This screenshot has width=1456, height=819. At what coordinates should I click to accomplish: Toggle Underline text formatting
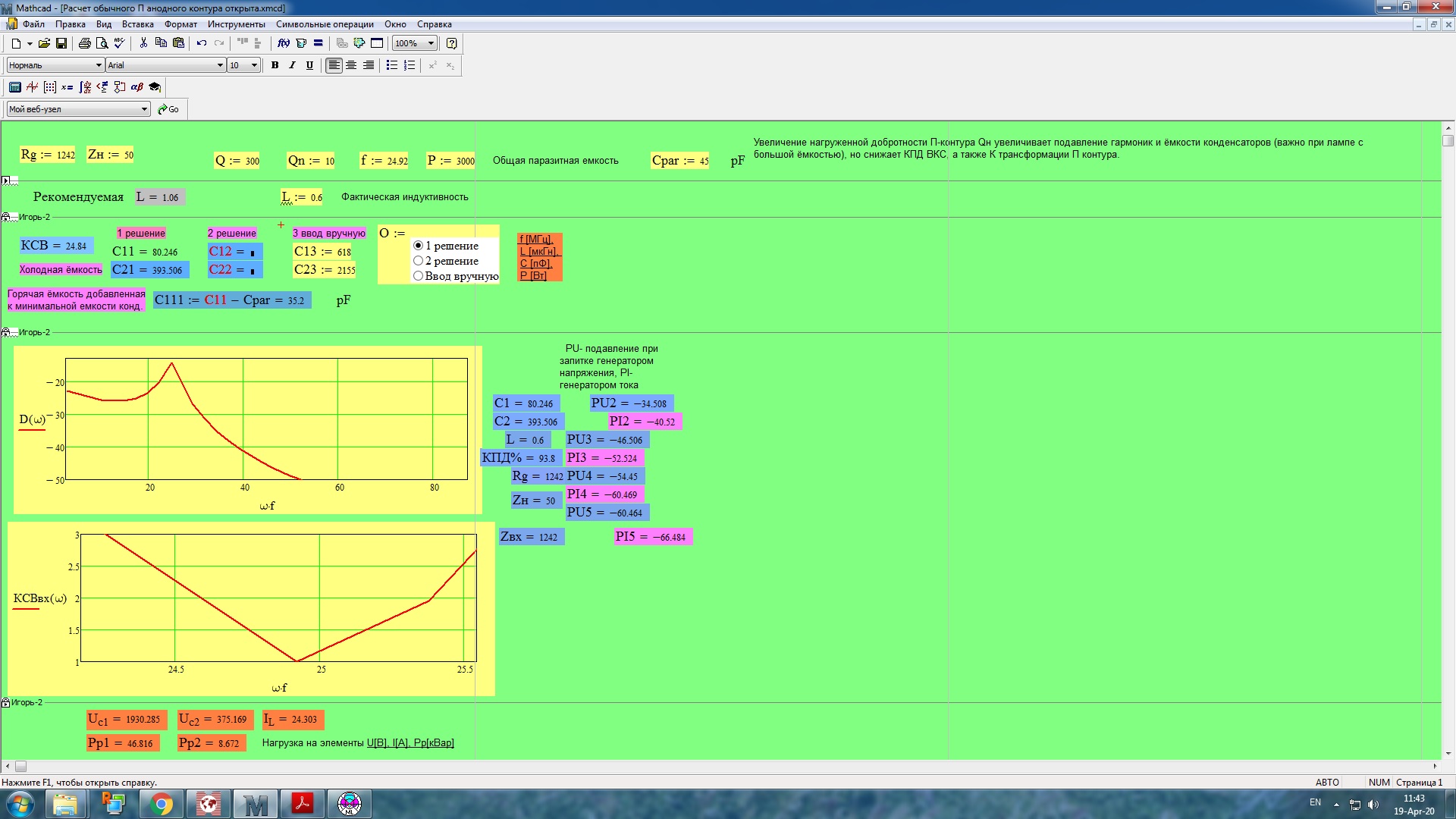(x=310, y=65)
